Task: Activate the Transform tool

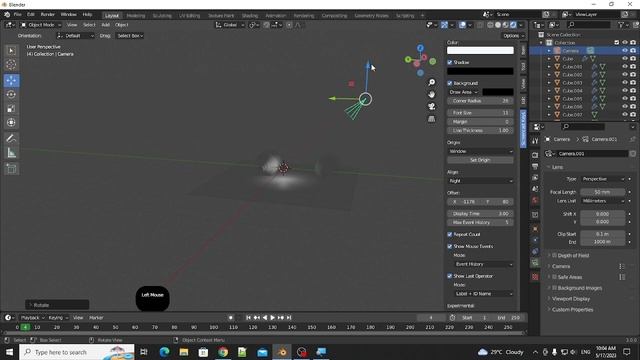Action: (11, 122)
